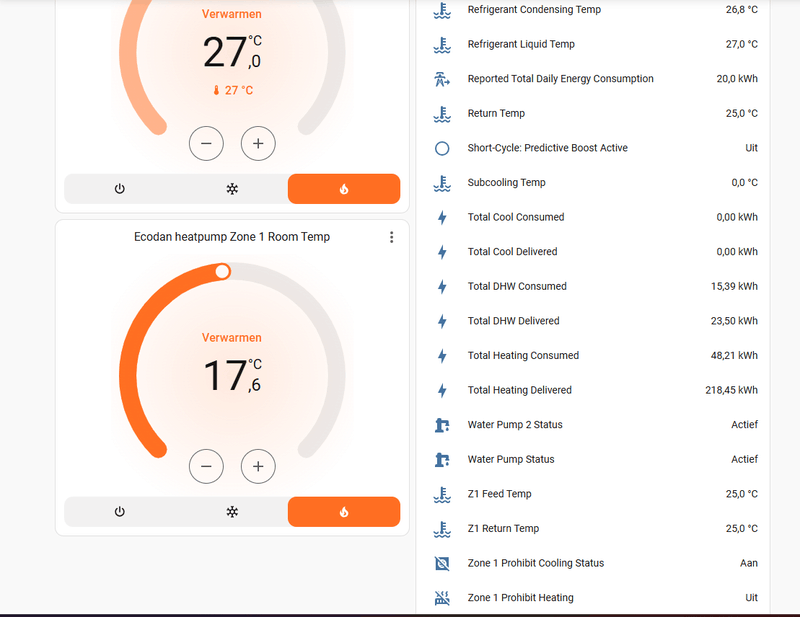Viewport: 800px width, 617px height.
Task: Click the 27,0 °C target temperature readout
Action: click(x=233, y=52)
